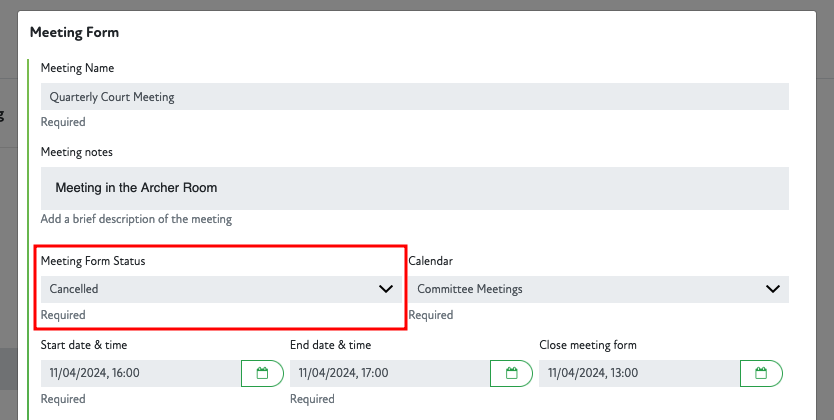This screenshot has height=420, width=834.
Task: Click the Meeting Name text field
Action: click(x=414, y=97)
